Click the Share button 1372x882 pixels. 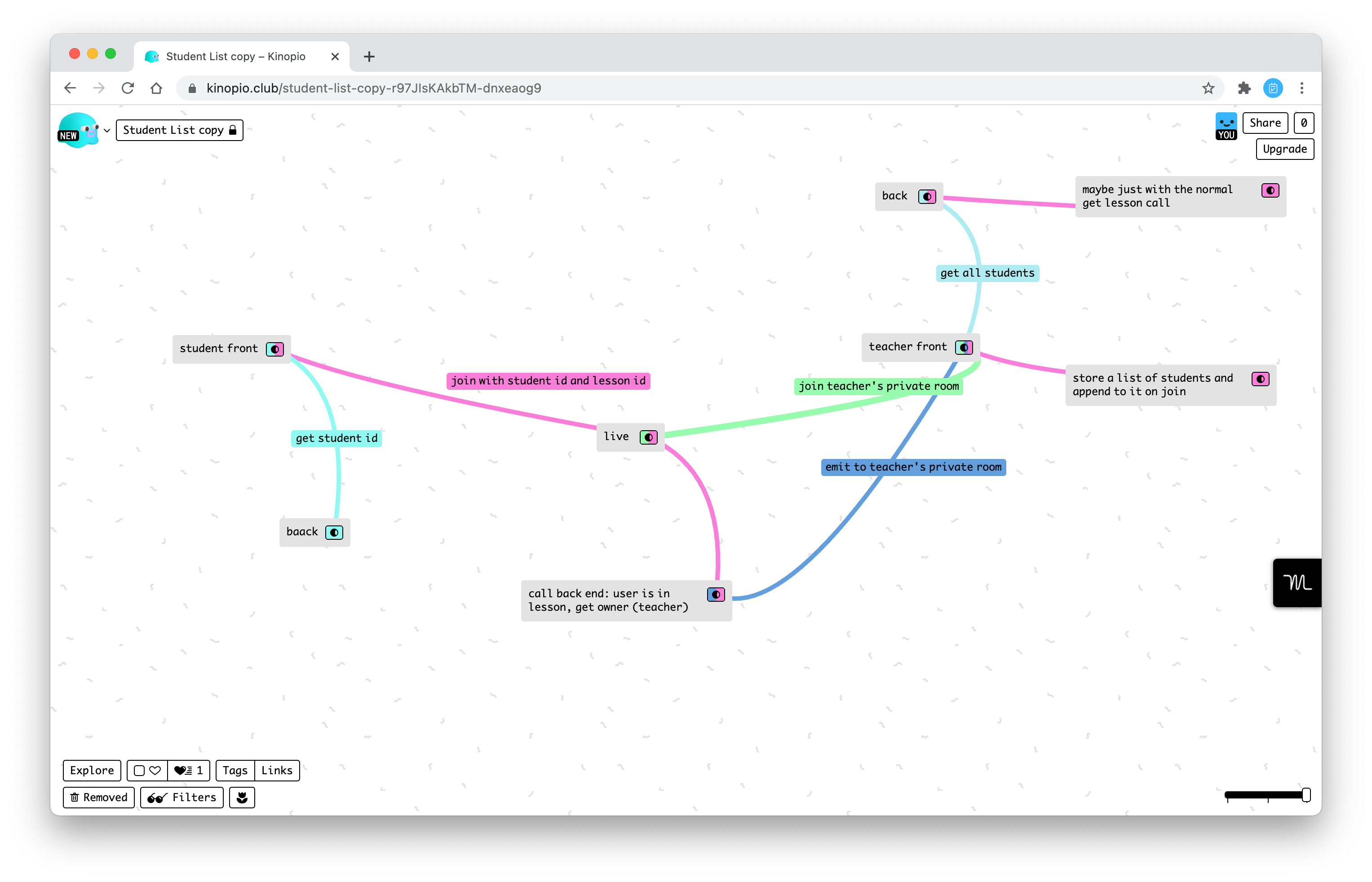click(1265, 123)
